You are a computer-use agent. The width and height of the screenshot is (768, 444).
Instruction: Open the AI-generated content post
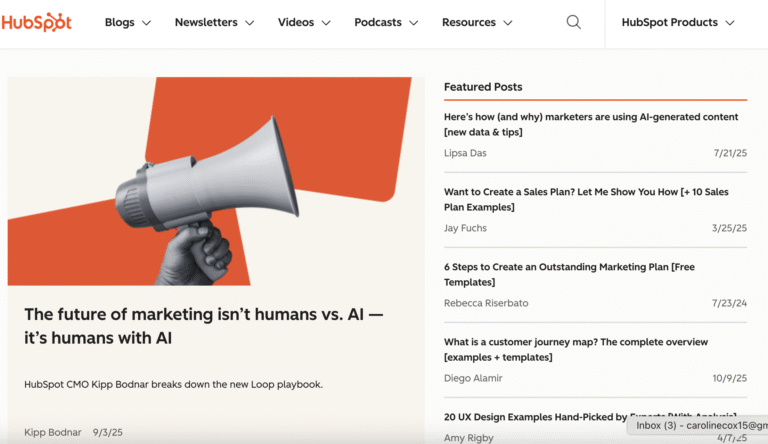point(591,124)
